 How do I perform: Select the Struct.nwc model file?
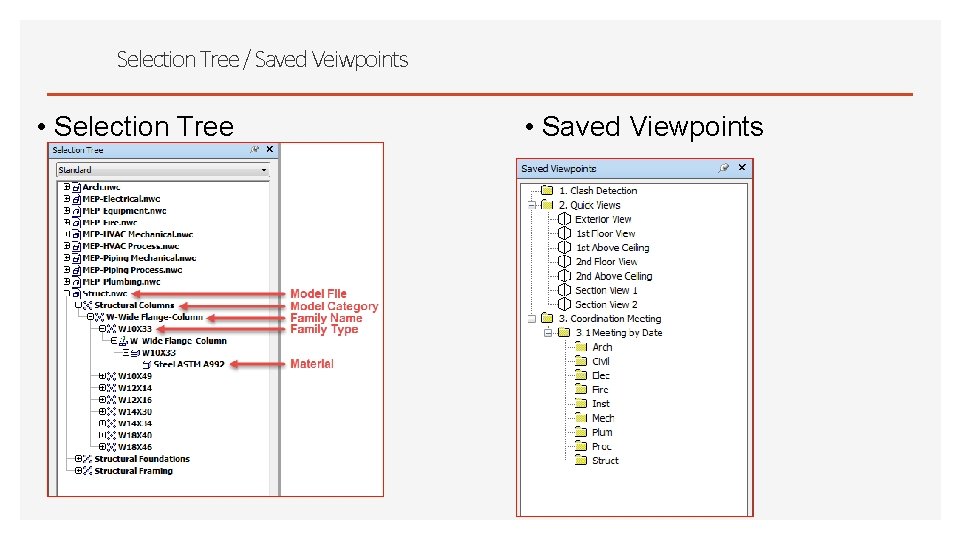tap(105, 293)
